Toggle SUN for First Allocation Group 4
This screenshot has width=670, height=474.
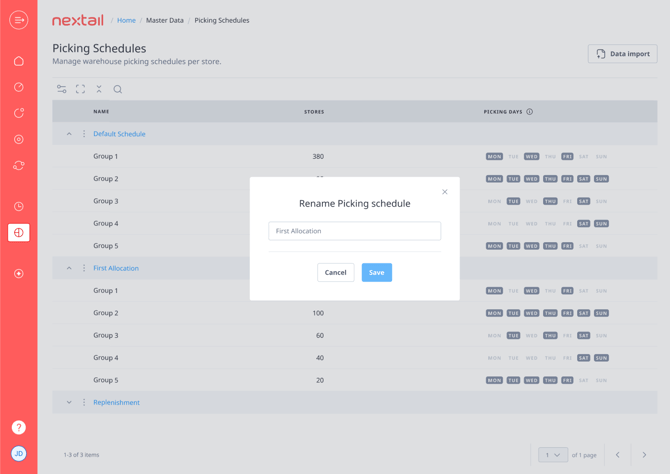(601, 358)
